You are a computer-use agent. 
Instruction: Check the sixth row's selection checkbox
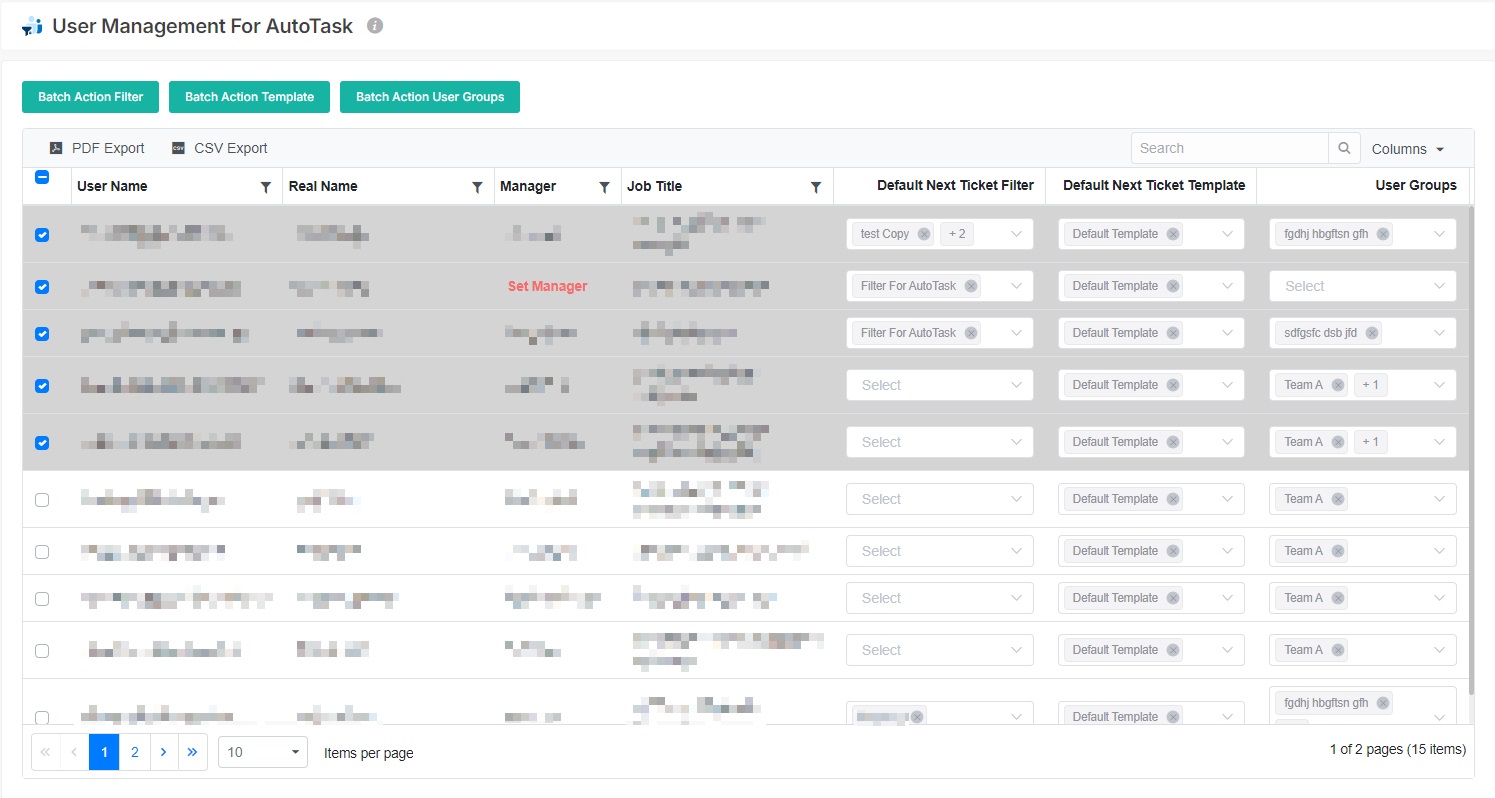42,499
